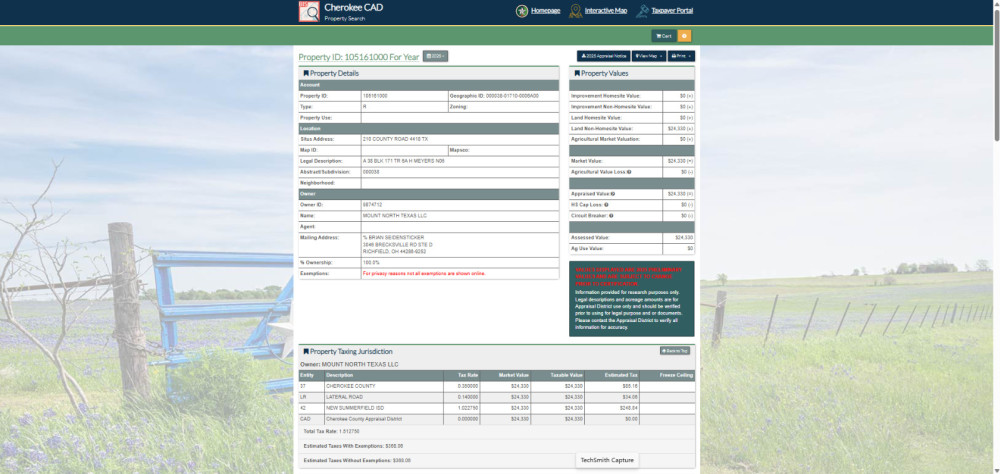Image resolution: width=1000 pixels, height=474 pixels.
Task: Select Total Tax Rate 1.512750 line
Action: (x=331, y=431)
